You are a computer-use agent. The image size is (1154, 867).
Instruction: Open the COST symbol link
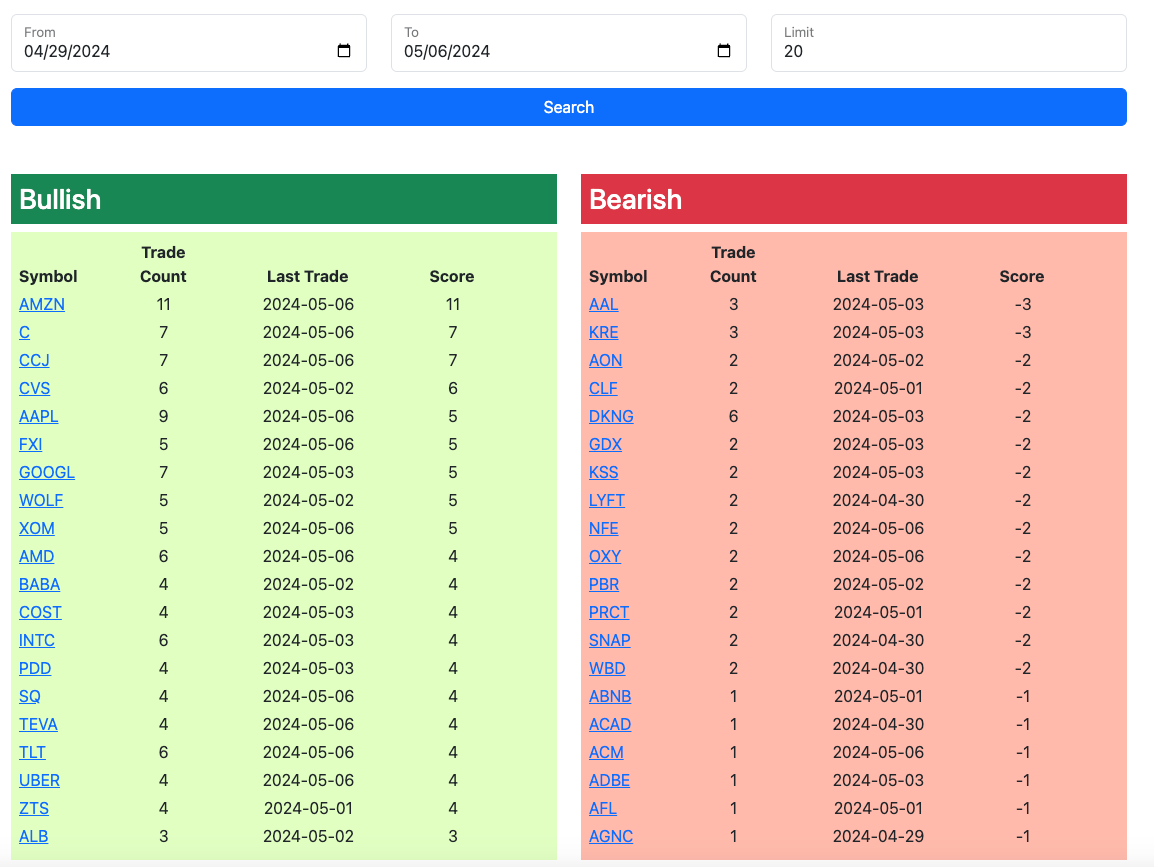(x=40, y=612)
